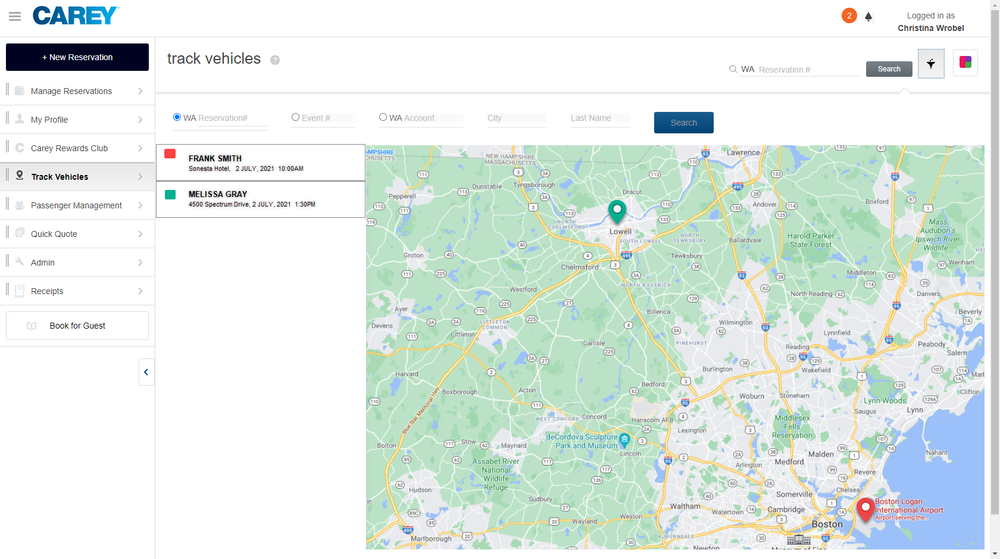Click the red map pin at Logan Airport
This screenshot has height=559, width=1000.
[x=865, y=508]
